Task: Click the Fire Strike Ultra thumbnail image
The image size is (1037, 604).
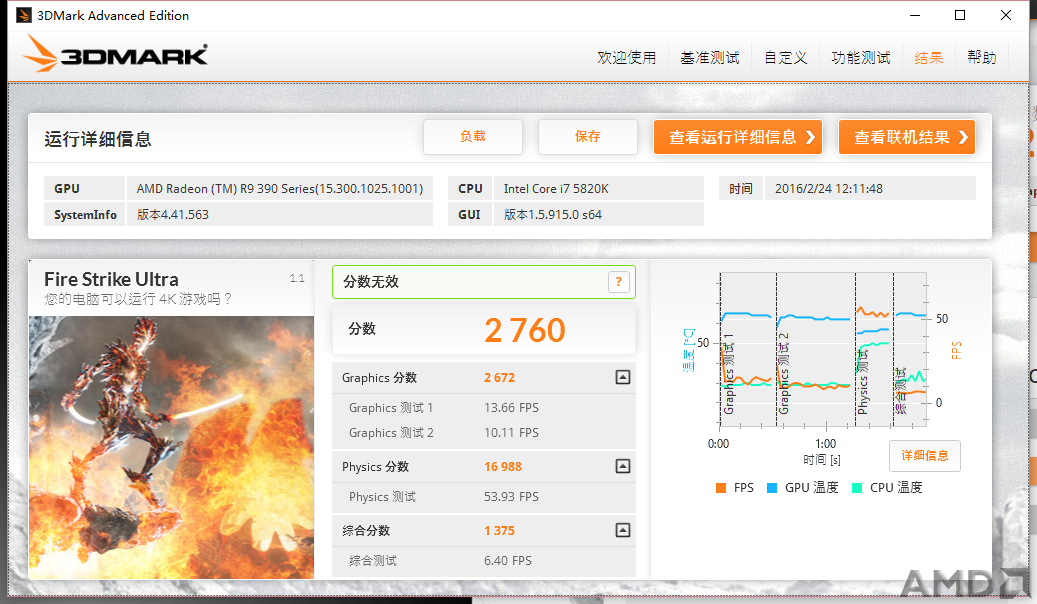Action: coord(171,447)
